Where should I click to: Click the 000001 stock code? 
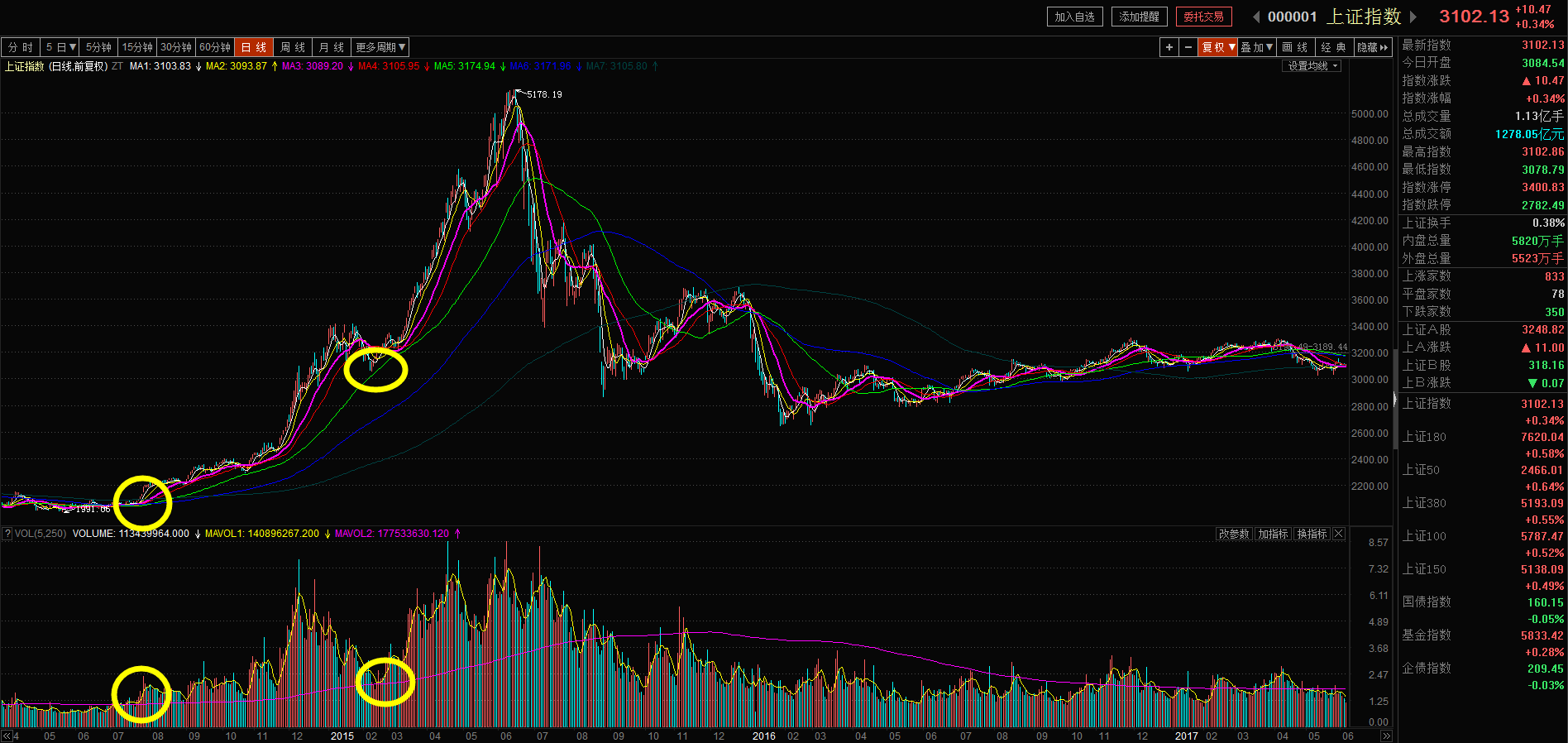(1293, 17)
